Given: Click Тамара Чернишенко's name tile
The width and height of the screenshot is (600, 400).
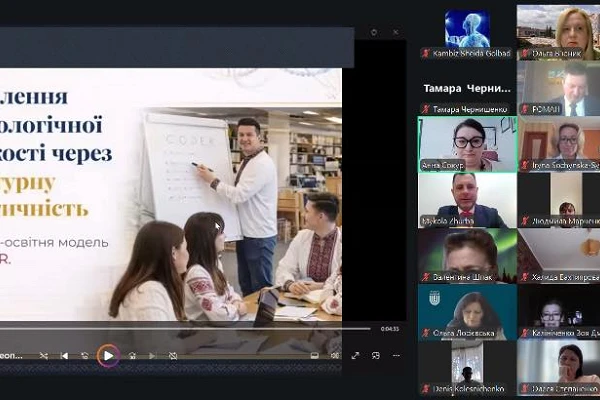Looking at the screenshot, I should coord(466,88).
